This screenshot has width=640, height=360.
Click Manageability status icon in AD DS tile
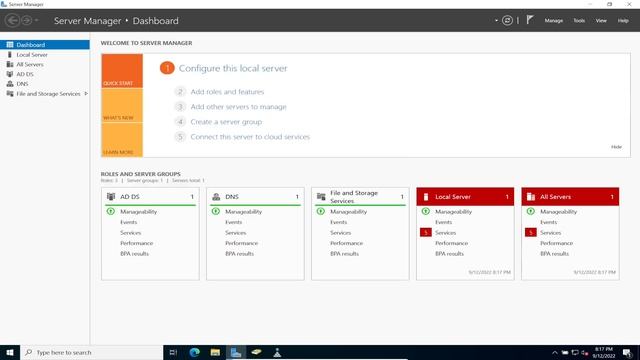(111, 211)
